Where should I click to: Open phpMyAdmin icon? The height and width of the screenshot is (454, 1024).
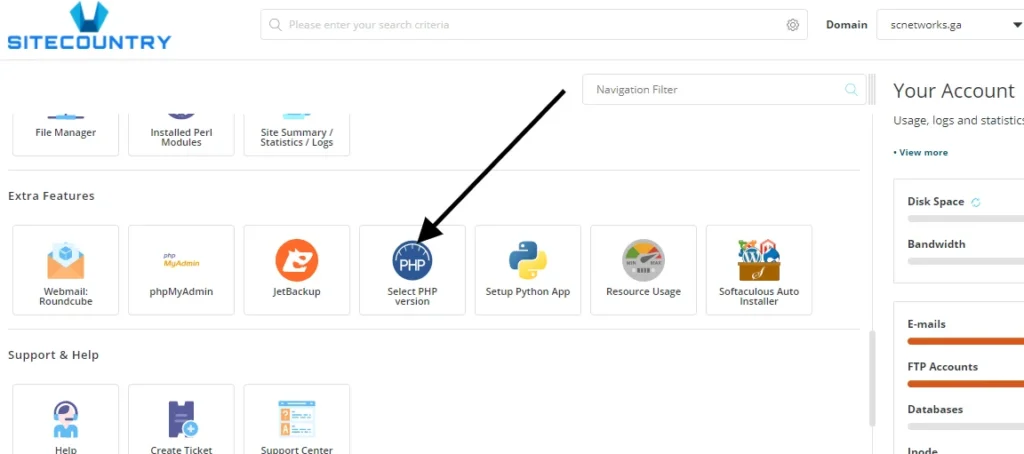click(181, 260)
